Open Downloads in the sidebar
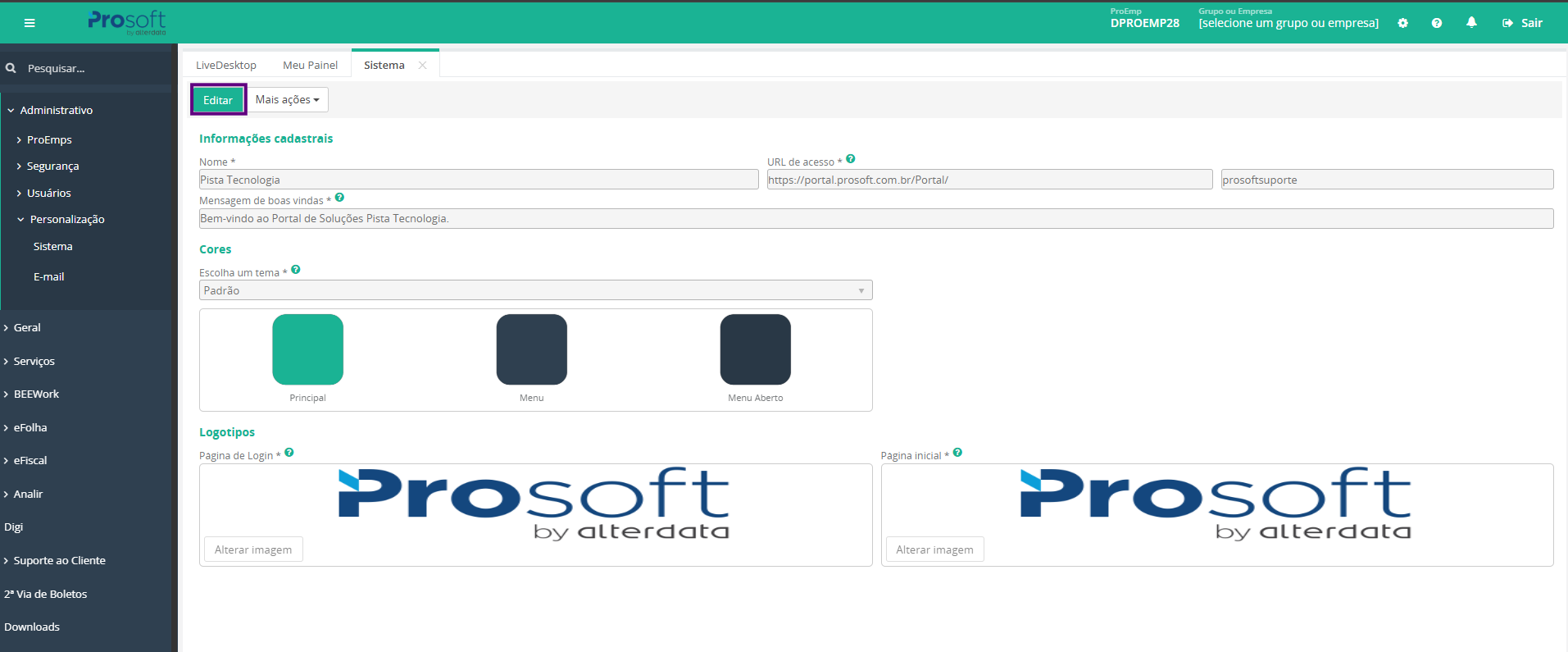This screenshot has width=1568, height=652. 32,627
